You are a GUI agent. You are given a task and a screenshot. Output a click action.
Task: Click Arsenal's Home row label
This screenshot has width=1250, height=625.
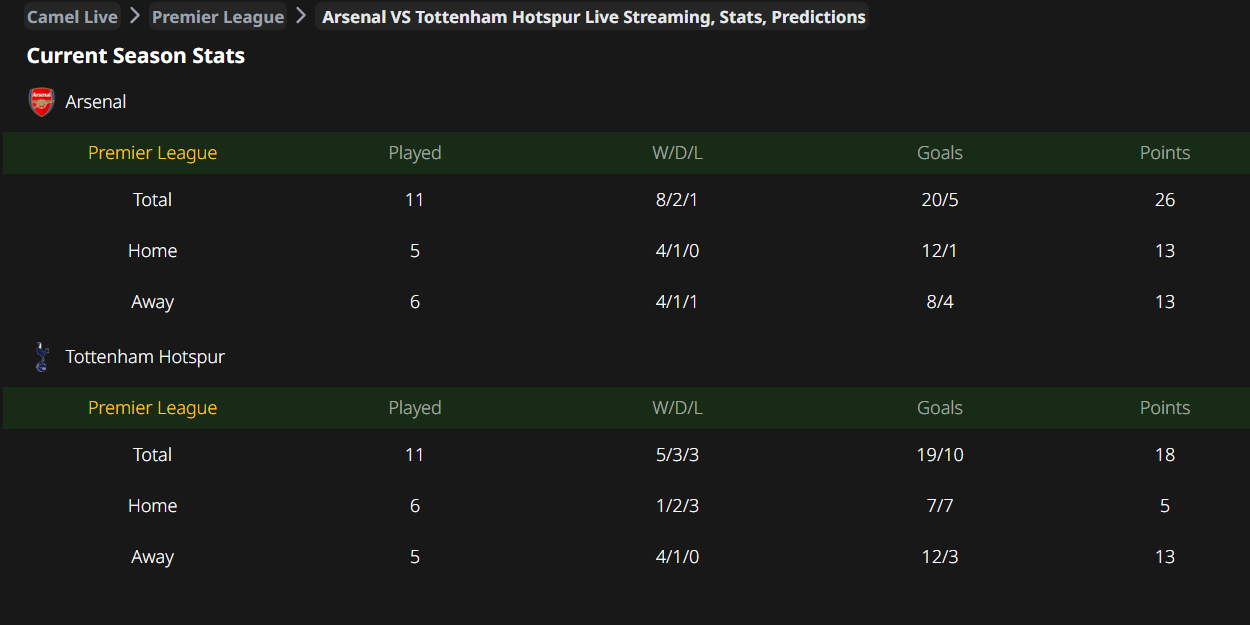pos(152,251)
